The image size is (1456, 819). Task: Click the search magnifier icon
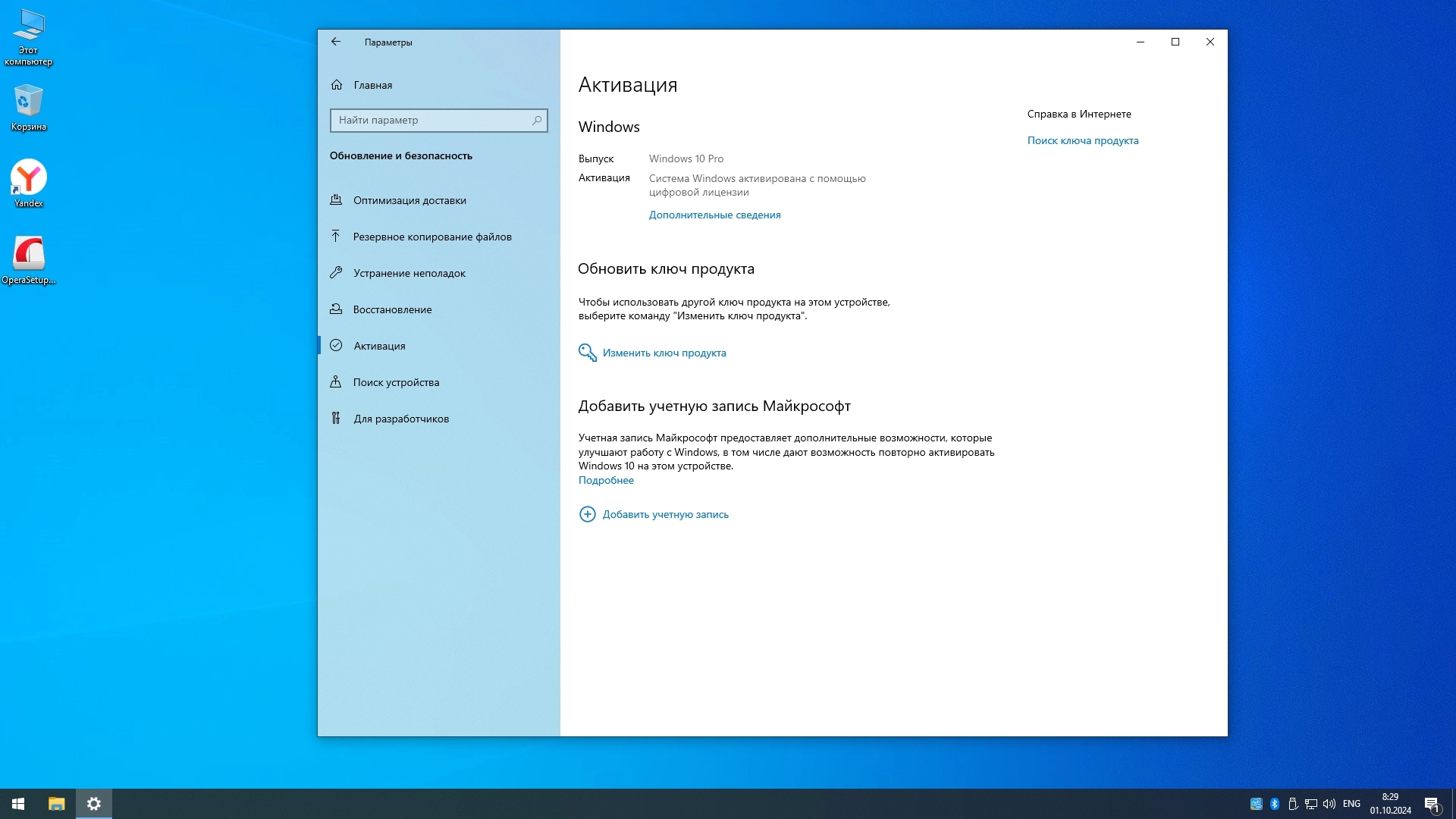[537, 120]
